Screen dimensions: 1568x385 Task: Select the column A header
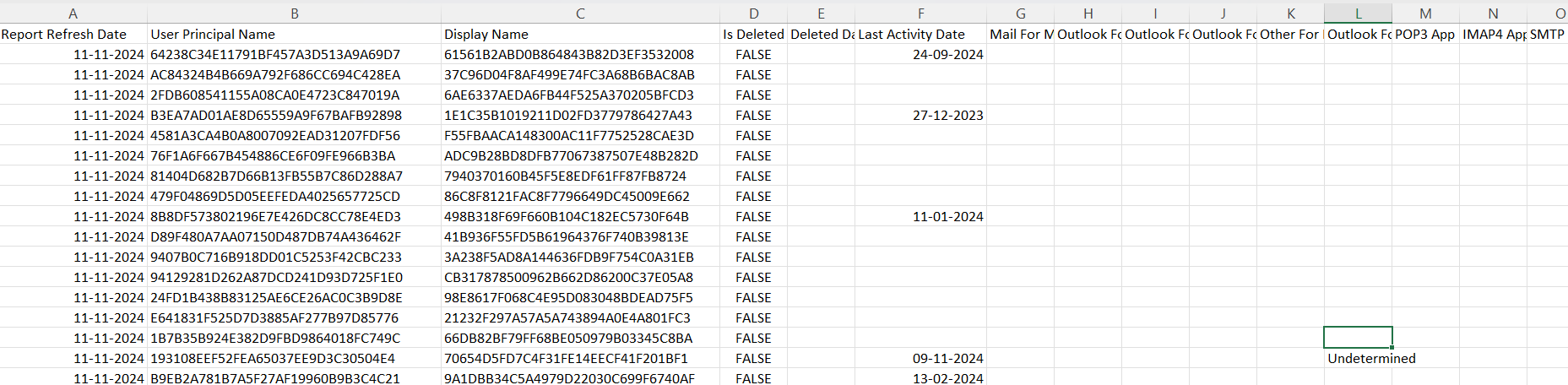tap(73, 14)
